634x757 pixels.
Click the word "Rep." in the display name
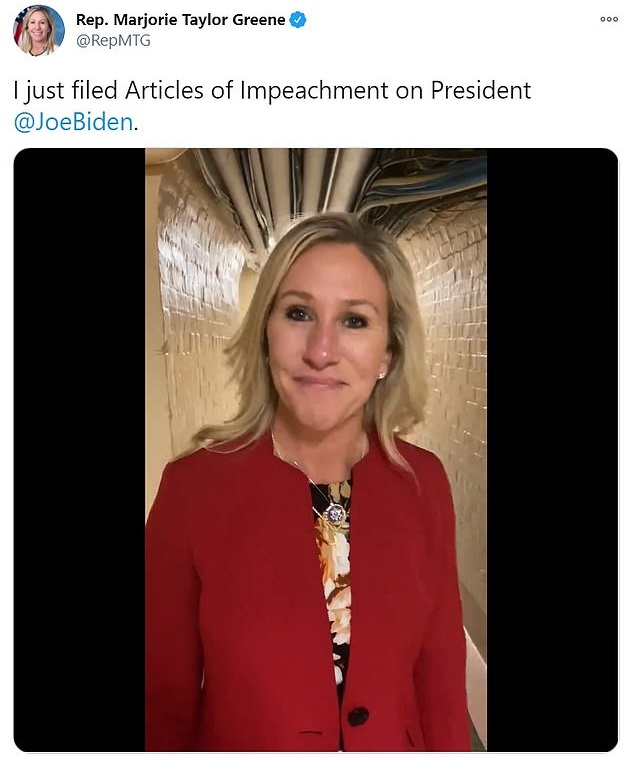click(93, 21)
